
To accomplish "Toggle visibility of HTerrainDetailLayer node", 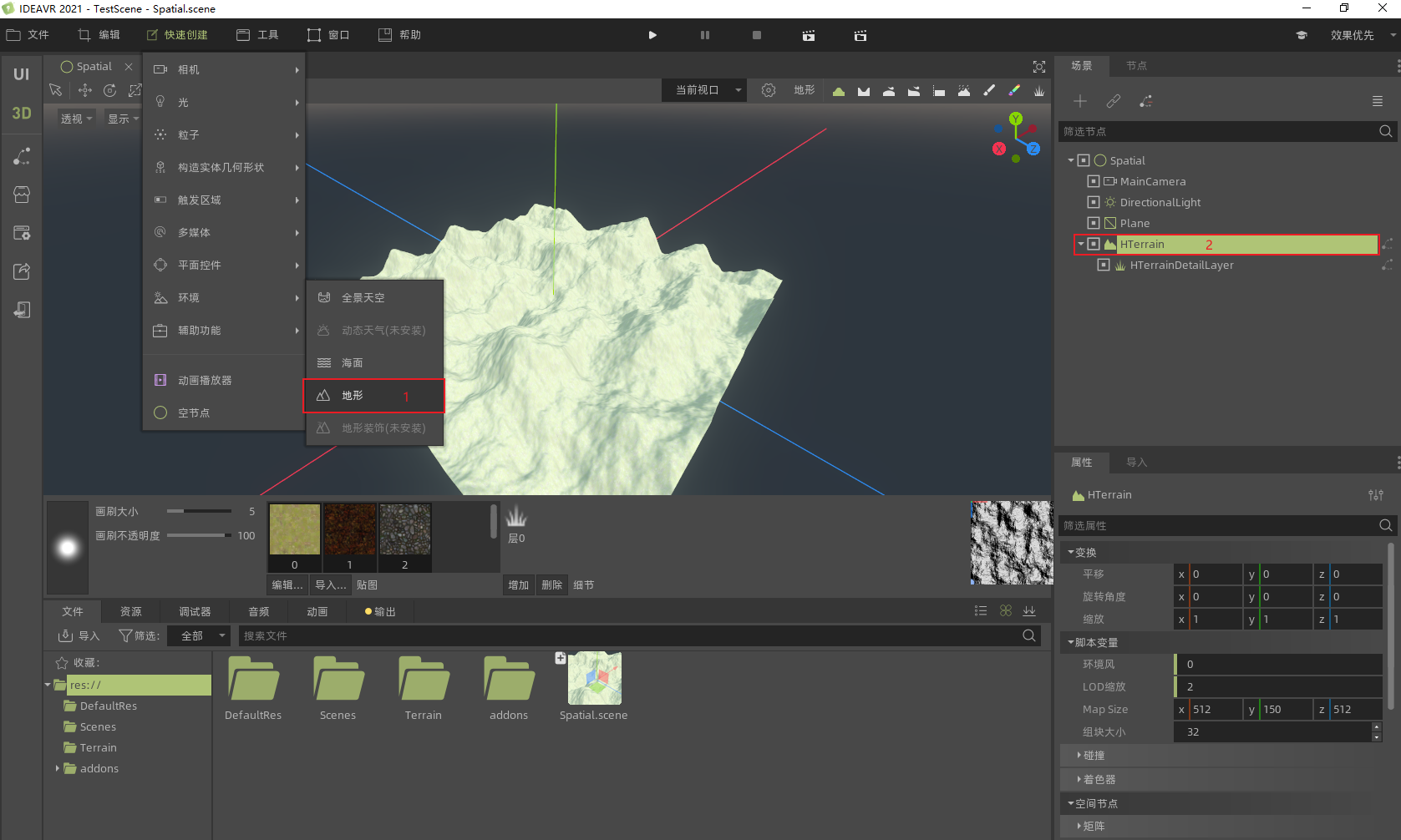I will (x=1104, y=265).
